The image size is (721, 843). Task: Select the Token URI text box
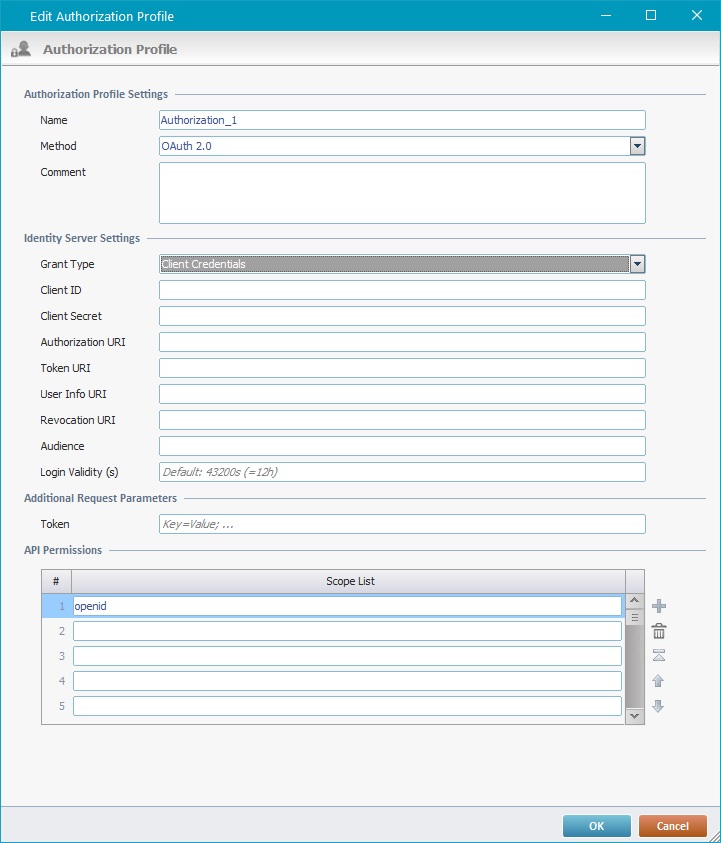coord(402,368)
